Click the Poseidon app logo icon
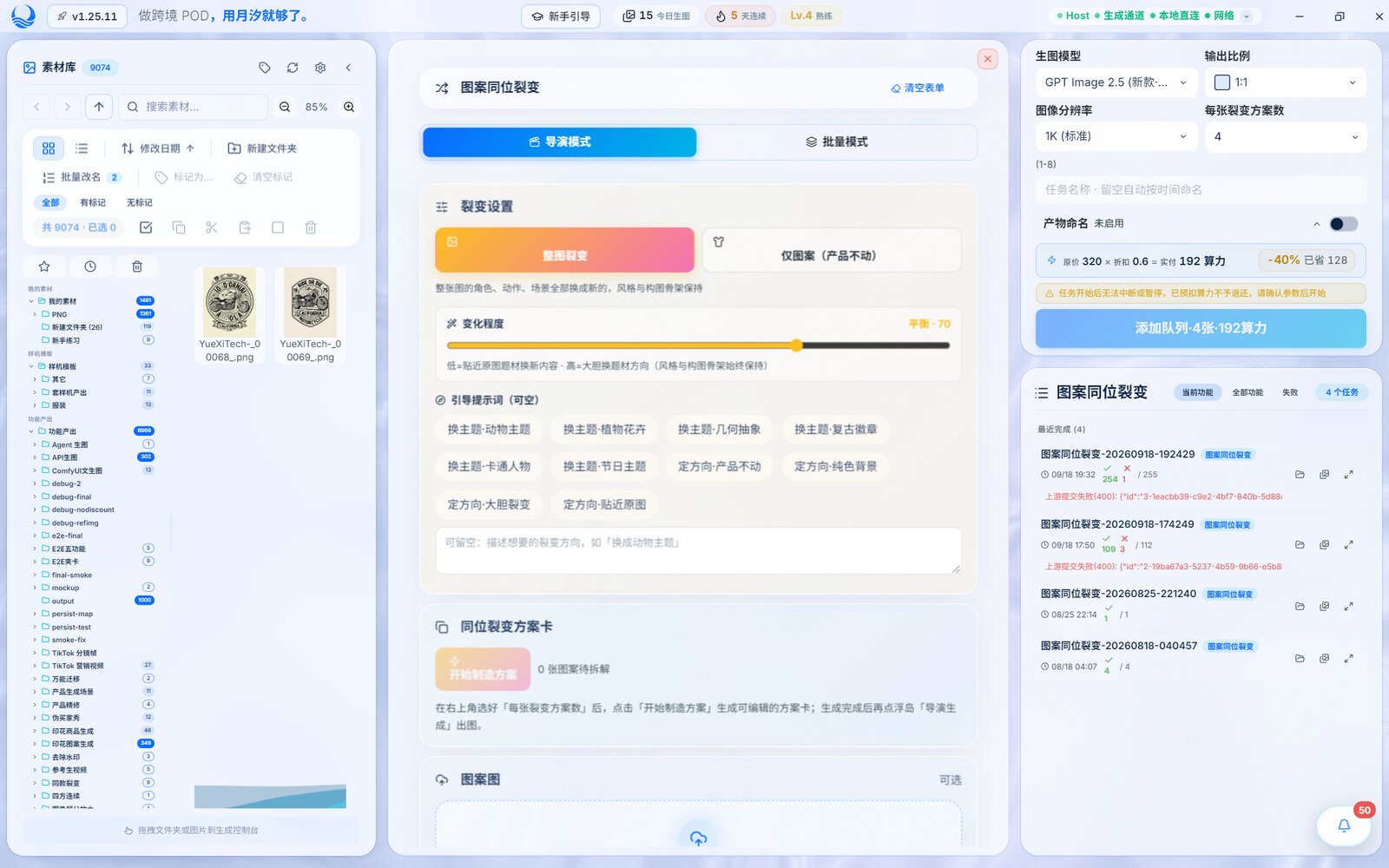 (23, 16)
